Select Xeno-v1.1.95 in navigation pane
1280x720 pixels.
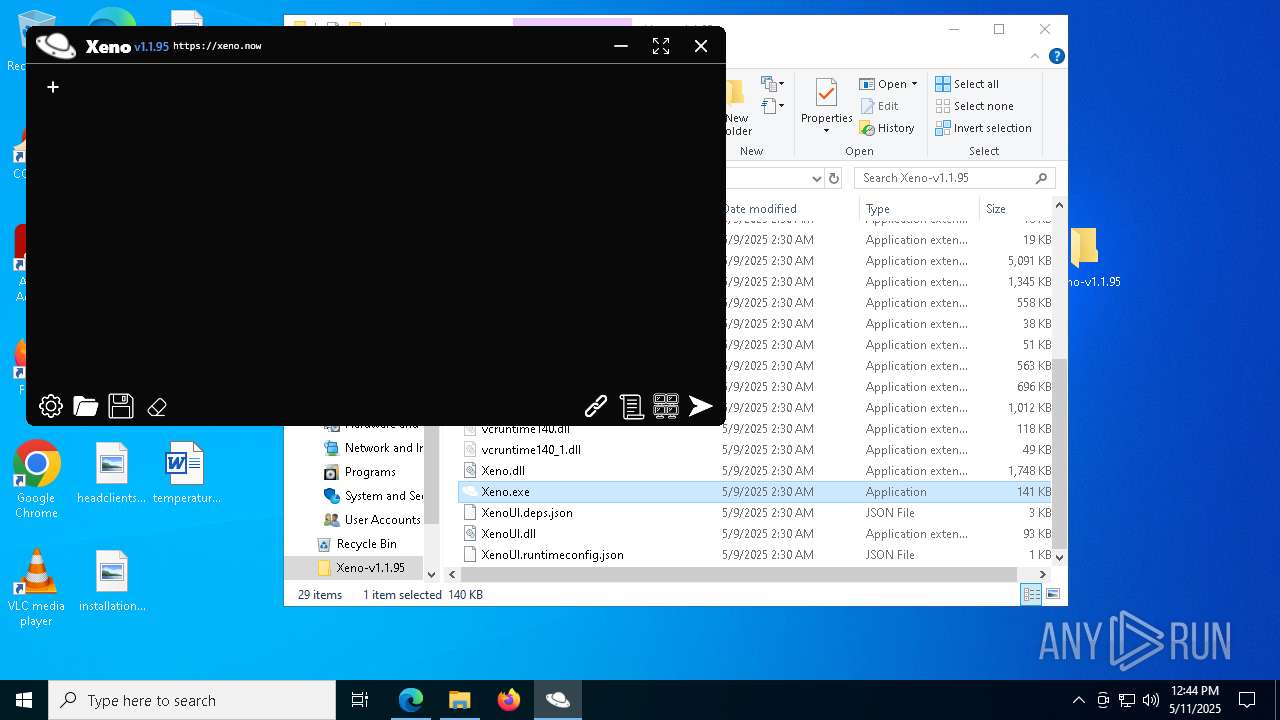pyautogui.click(x=370, y=568)
